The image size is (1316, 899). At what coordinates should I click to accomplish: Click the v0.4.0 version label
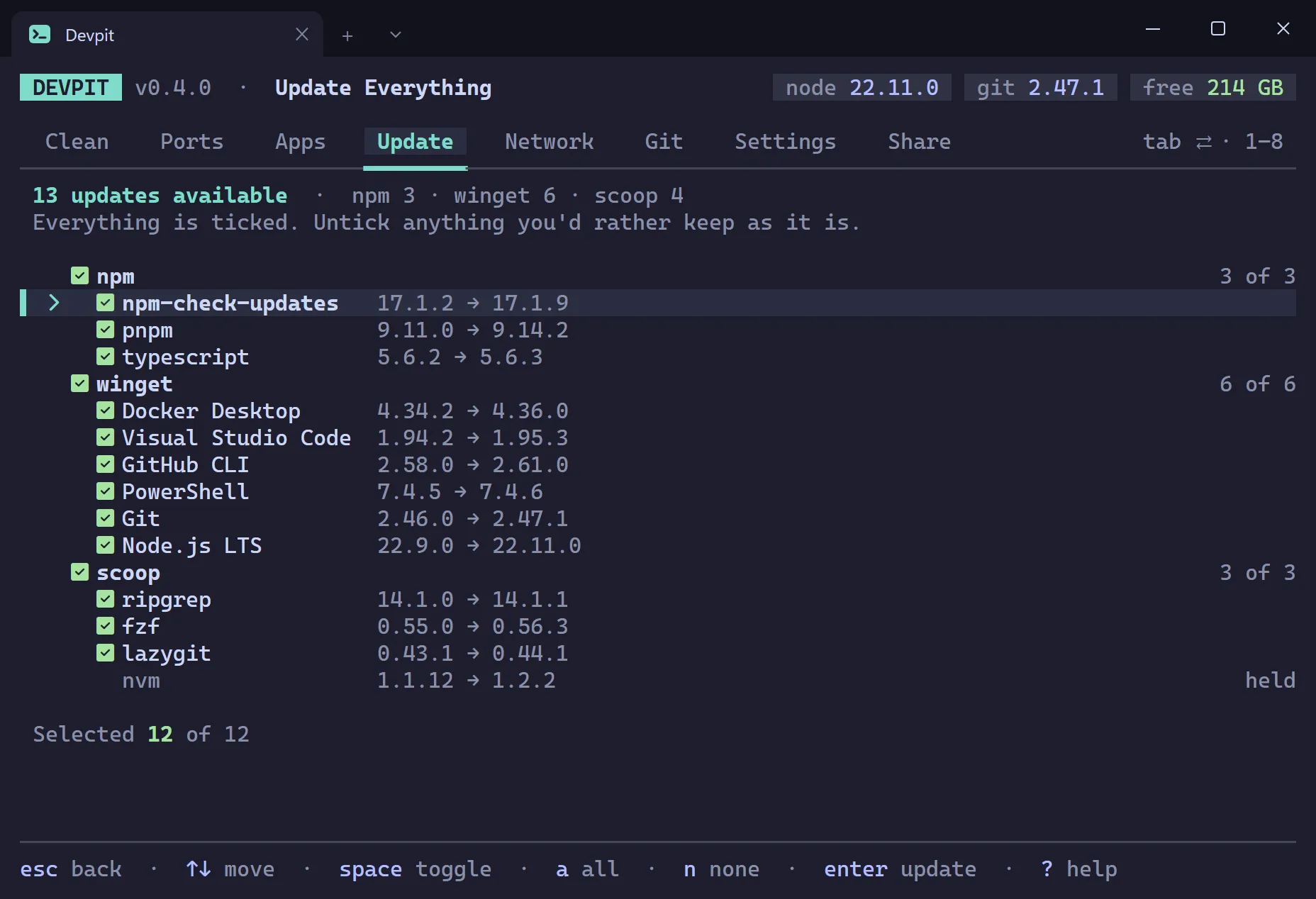coord(173,87)
